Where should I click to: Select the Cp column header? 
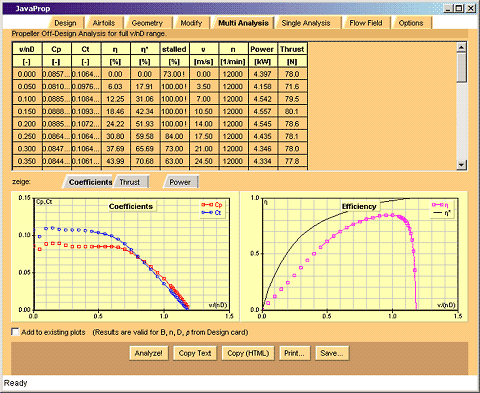pyautogui.click(x=56, y=49)
